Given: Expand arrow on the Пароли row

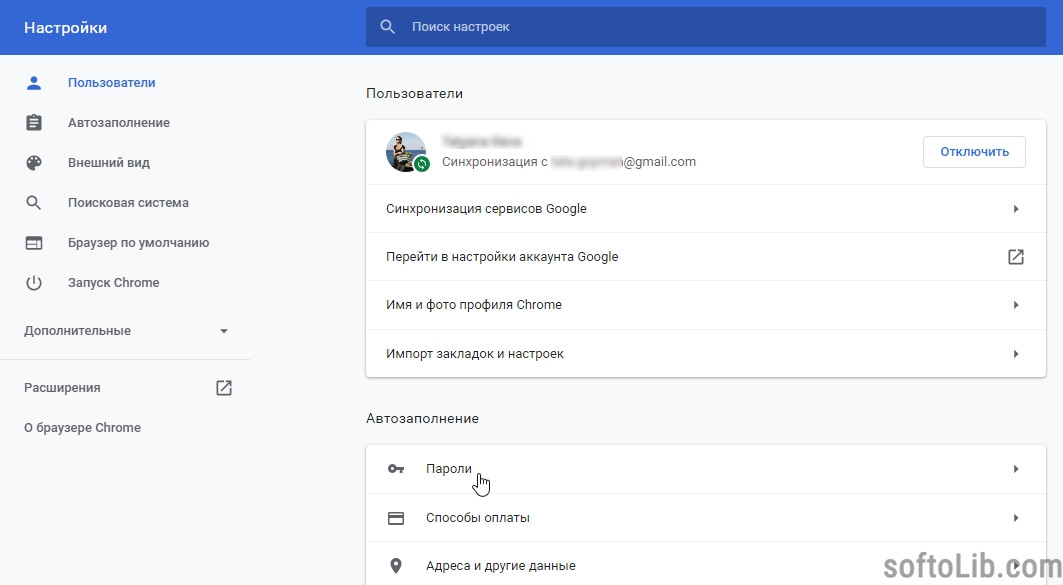Looking at the screenshot, I should coord(1016,469).
